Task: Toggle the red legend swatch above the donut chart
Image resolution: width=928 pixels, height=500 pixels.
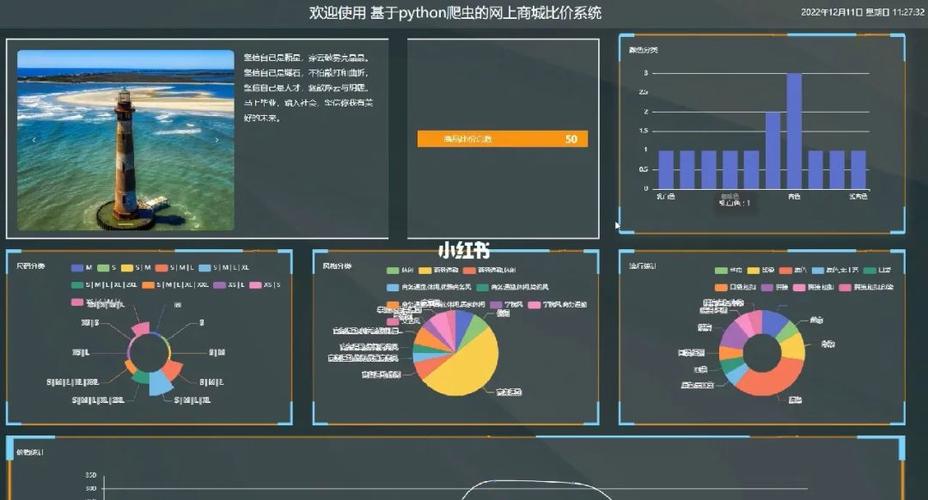Action: click(785, 270)
